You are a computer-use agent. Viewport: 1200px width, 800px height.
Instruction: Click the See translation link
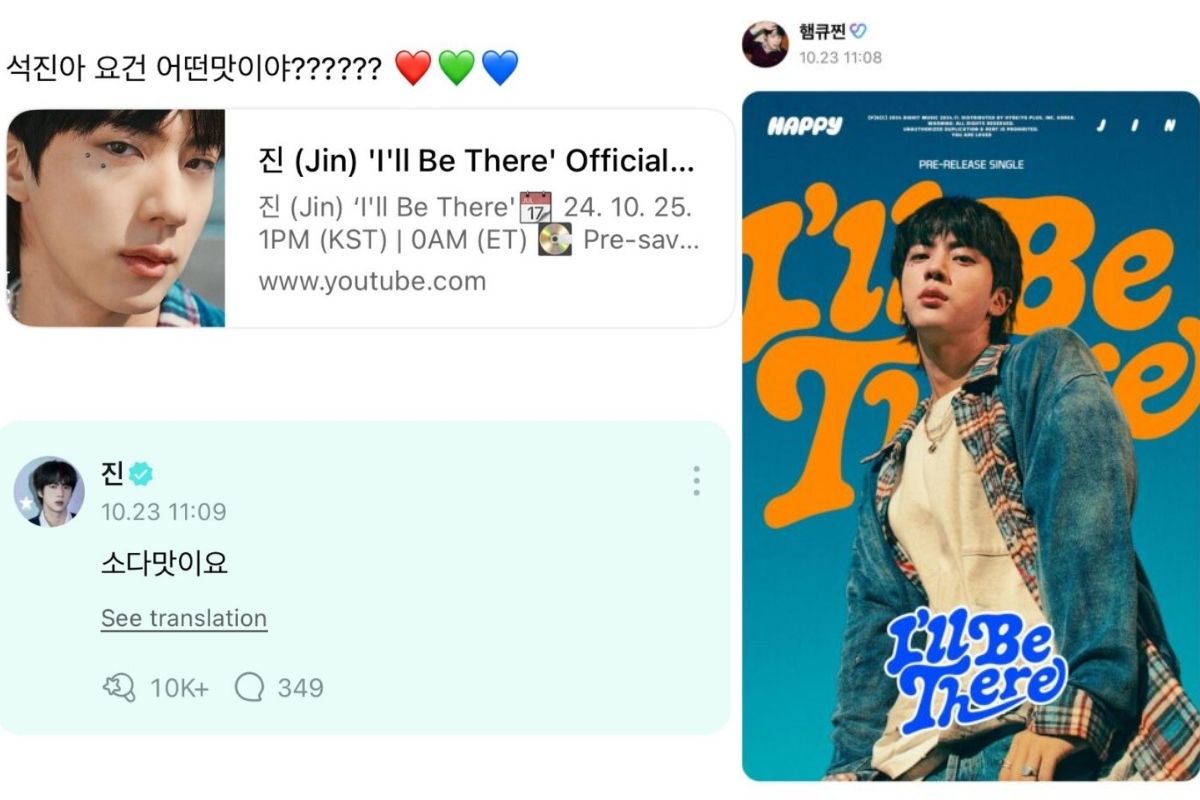click(184, 618)
